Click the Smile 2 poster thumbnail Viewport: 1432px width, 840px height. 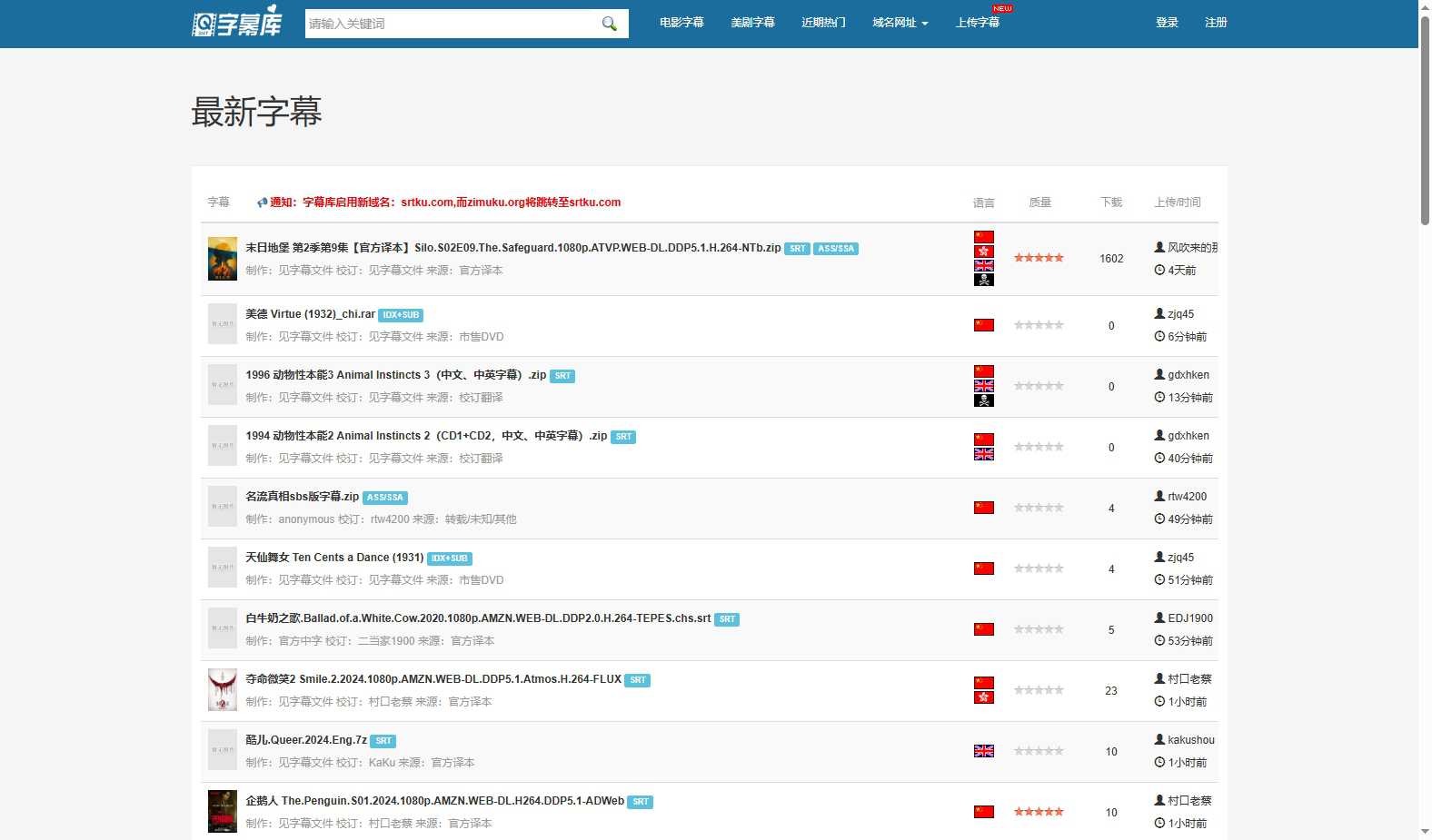(x=222, y=690)
